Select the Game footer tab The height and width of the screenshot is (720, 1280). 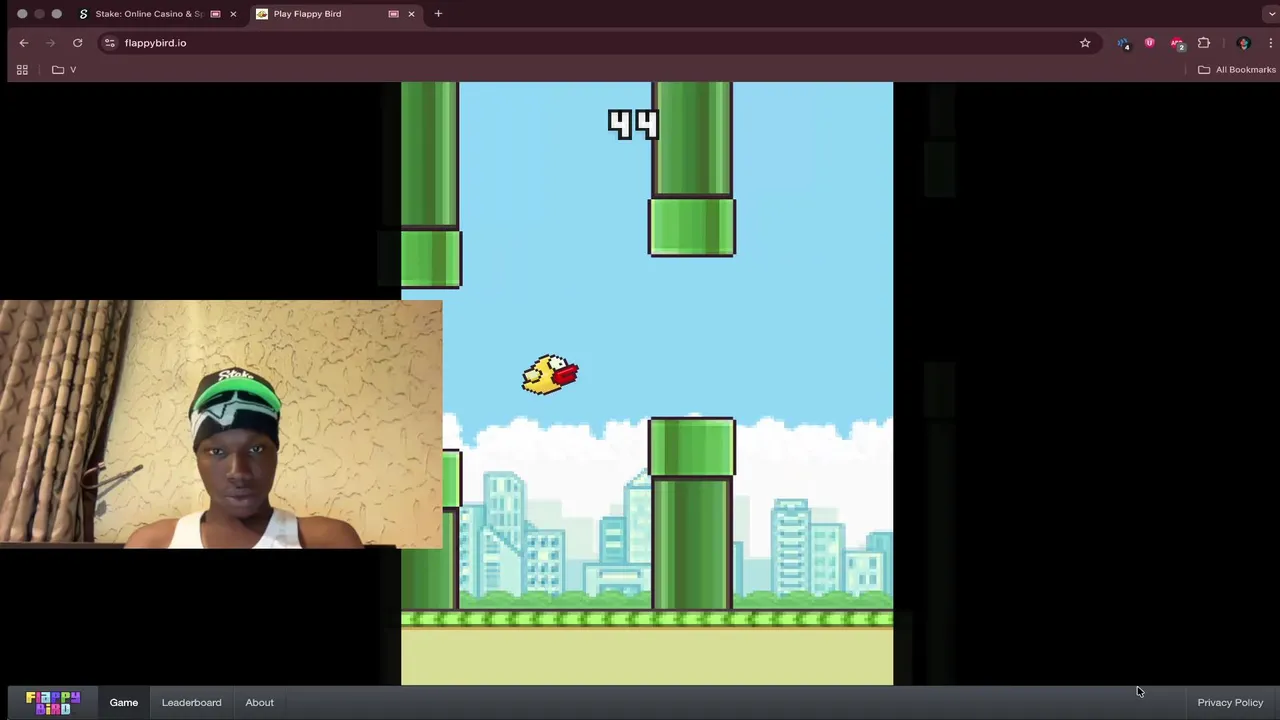point(124,702)
